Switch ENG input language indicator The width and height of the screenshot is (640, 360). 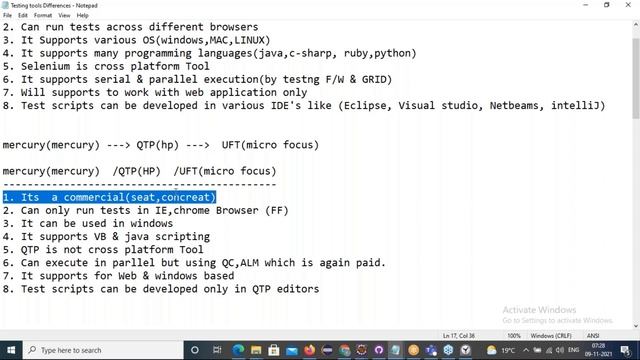[573, 350]
